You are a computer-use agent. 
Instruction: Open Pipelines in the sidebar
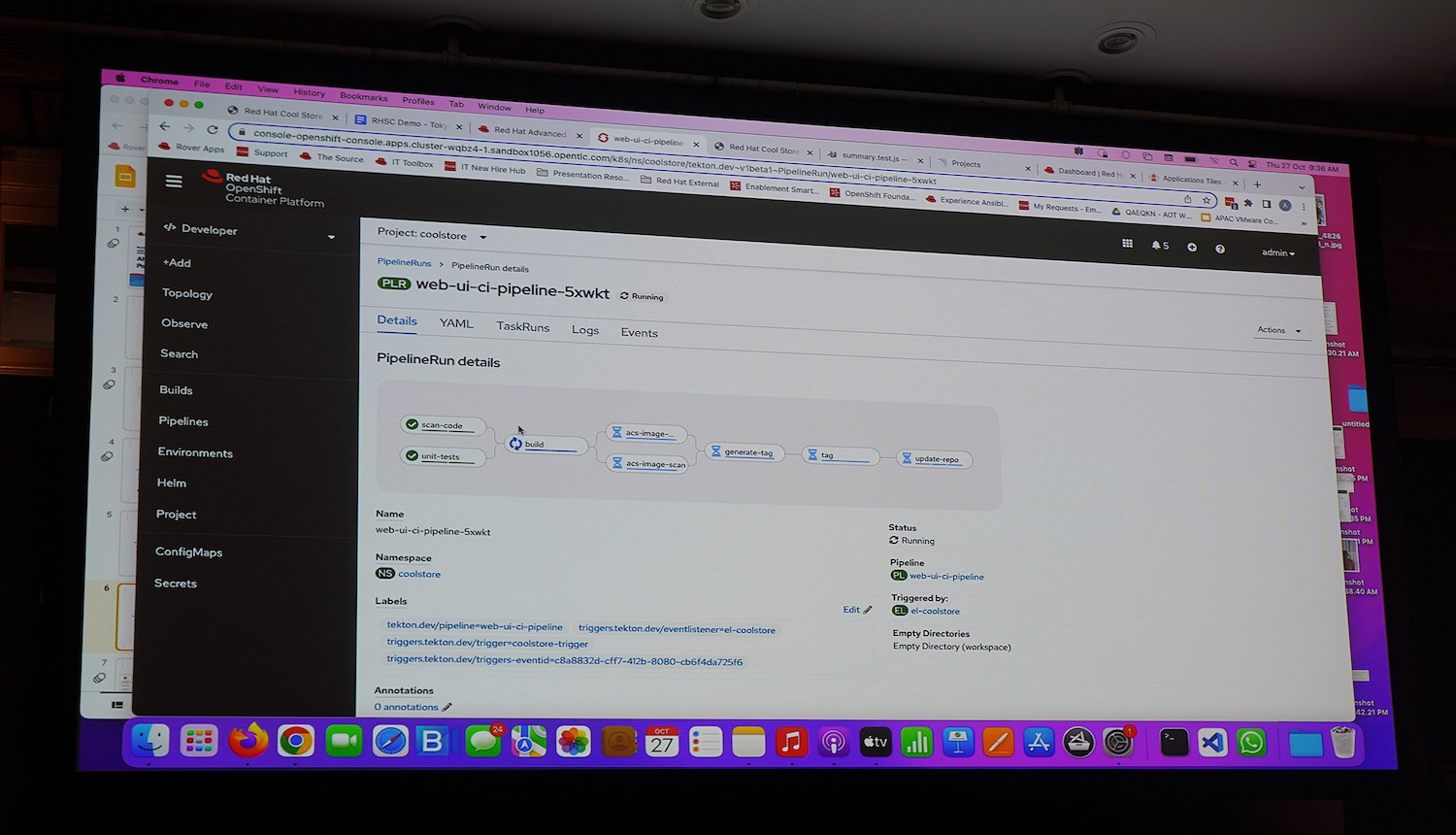coord(183,421)
